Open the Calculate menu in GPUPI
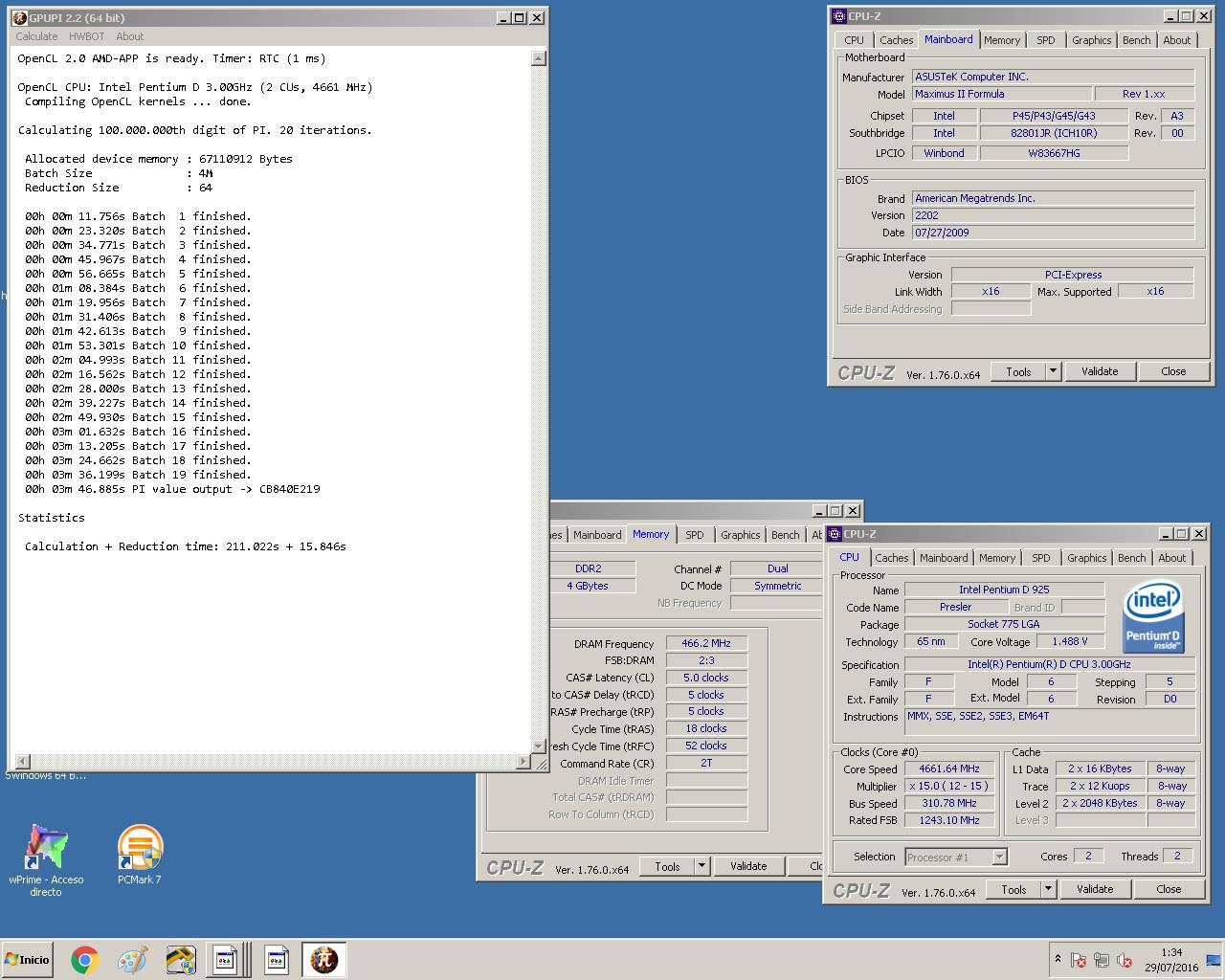This screenshot has width=1225, height=980. pyautogui.click(x=36, y=36)
